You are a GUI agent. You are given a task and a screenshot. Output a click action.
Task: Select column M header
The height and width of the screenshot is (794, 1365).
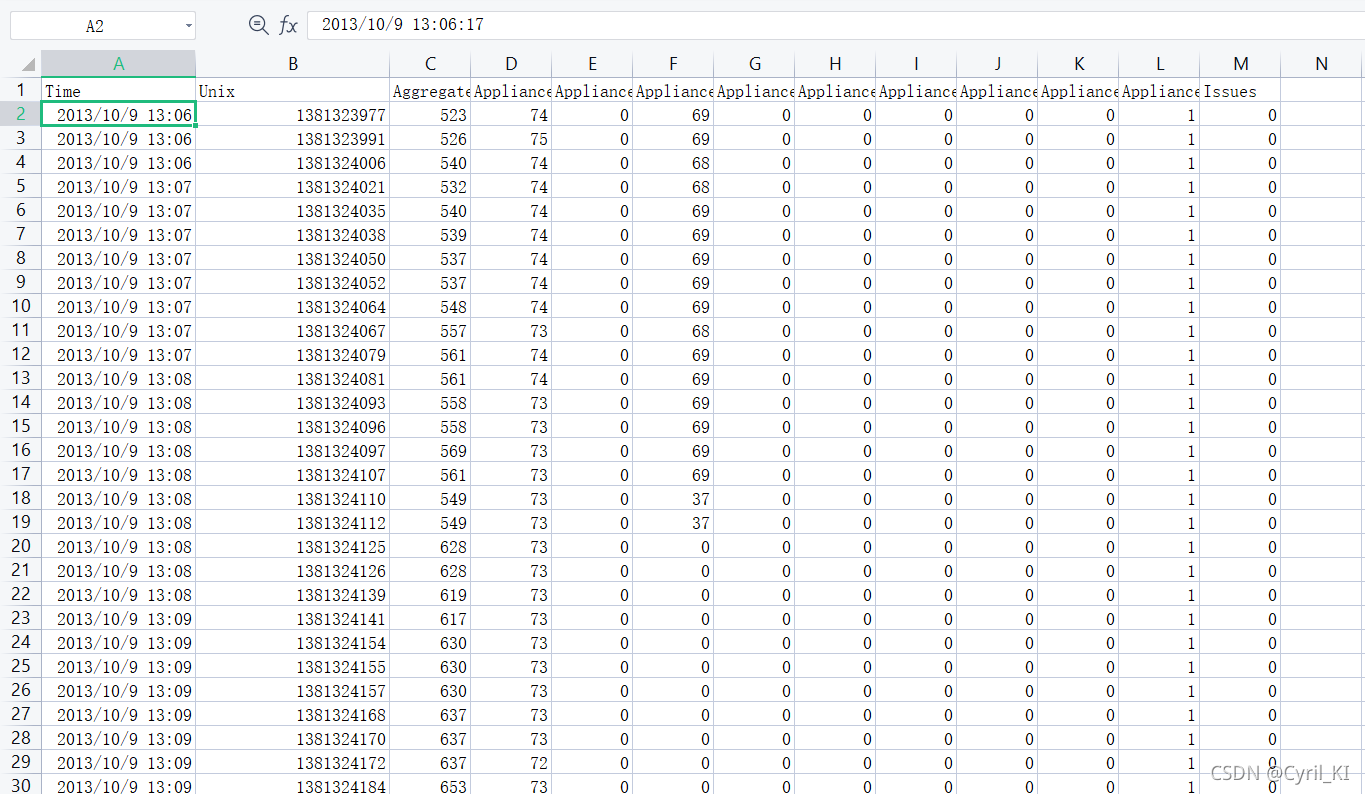tap(1240, 64)
